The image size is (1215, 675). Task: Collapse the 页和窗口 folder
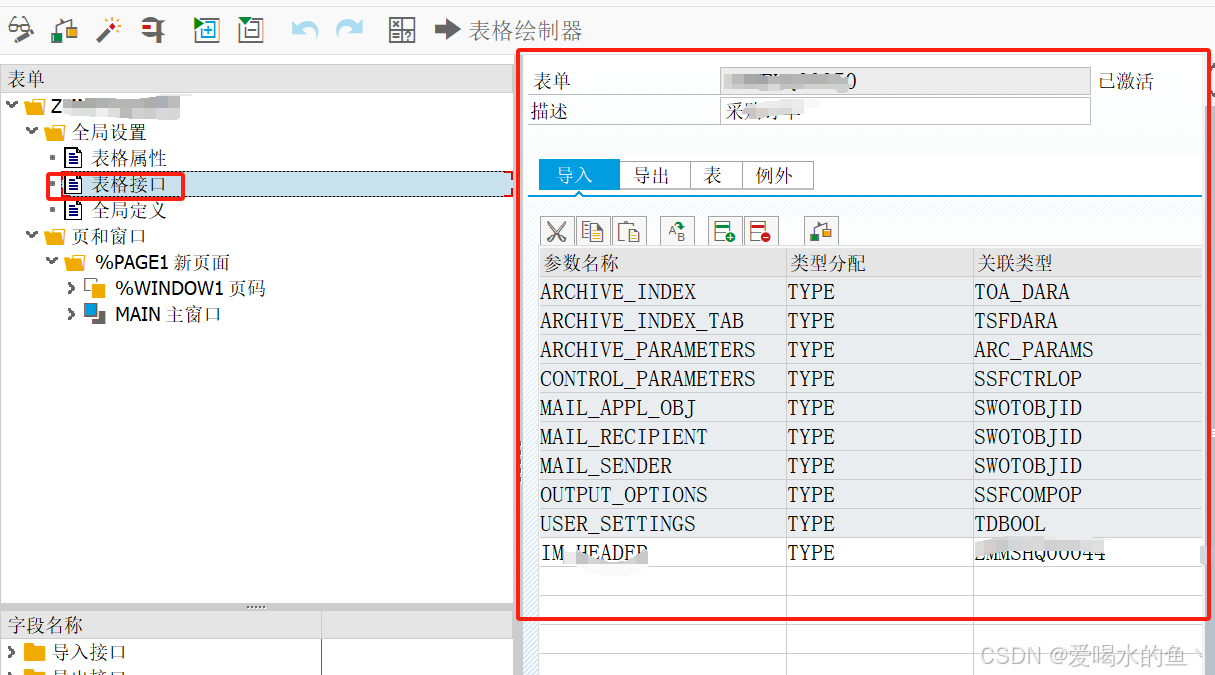click(x=32, y=235)
